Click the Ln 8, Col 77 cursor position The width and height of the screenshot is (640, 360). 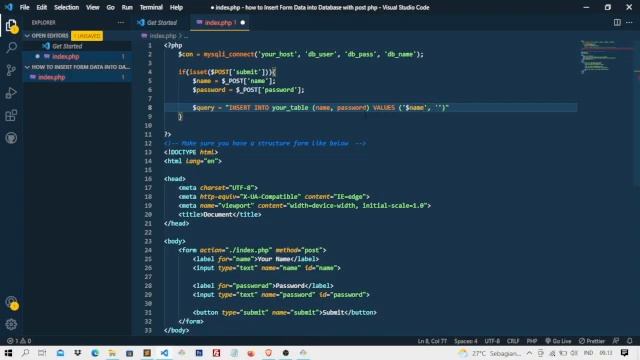[x=432, y=341]
